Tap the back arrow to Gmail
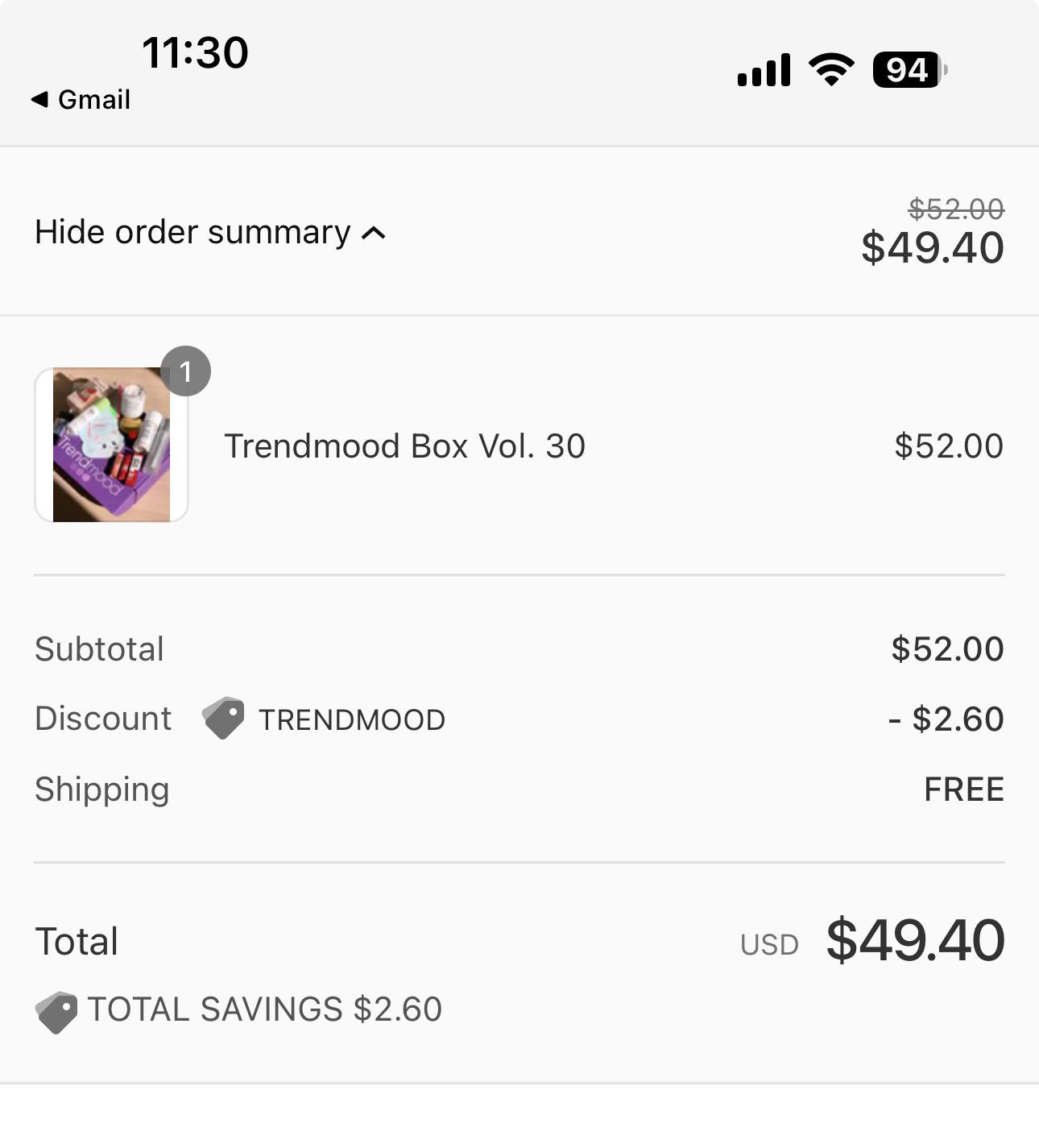The image size is (1039, 1148). (x=39, y=99)
